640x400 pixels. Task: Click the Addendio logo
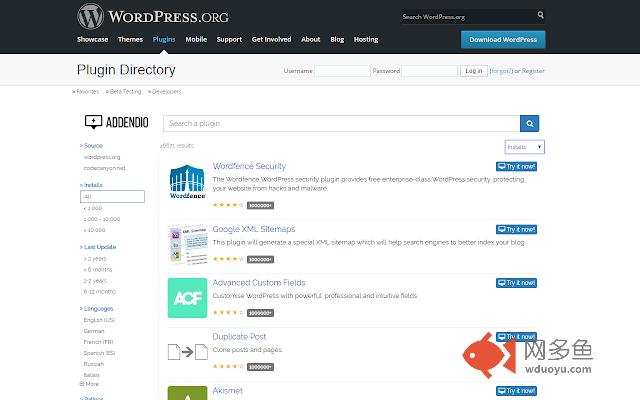click(x=117, y=122)
